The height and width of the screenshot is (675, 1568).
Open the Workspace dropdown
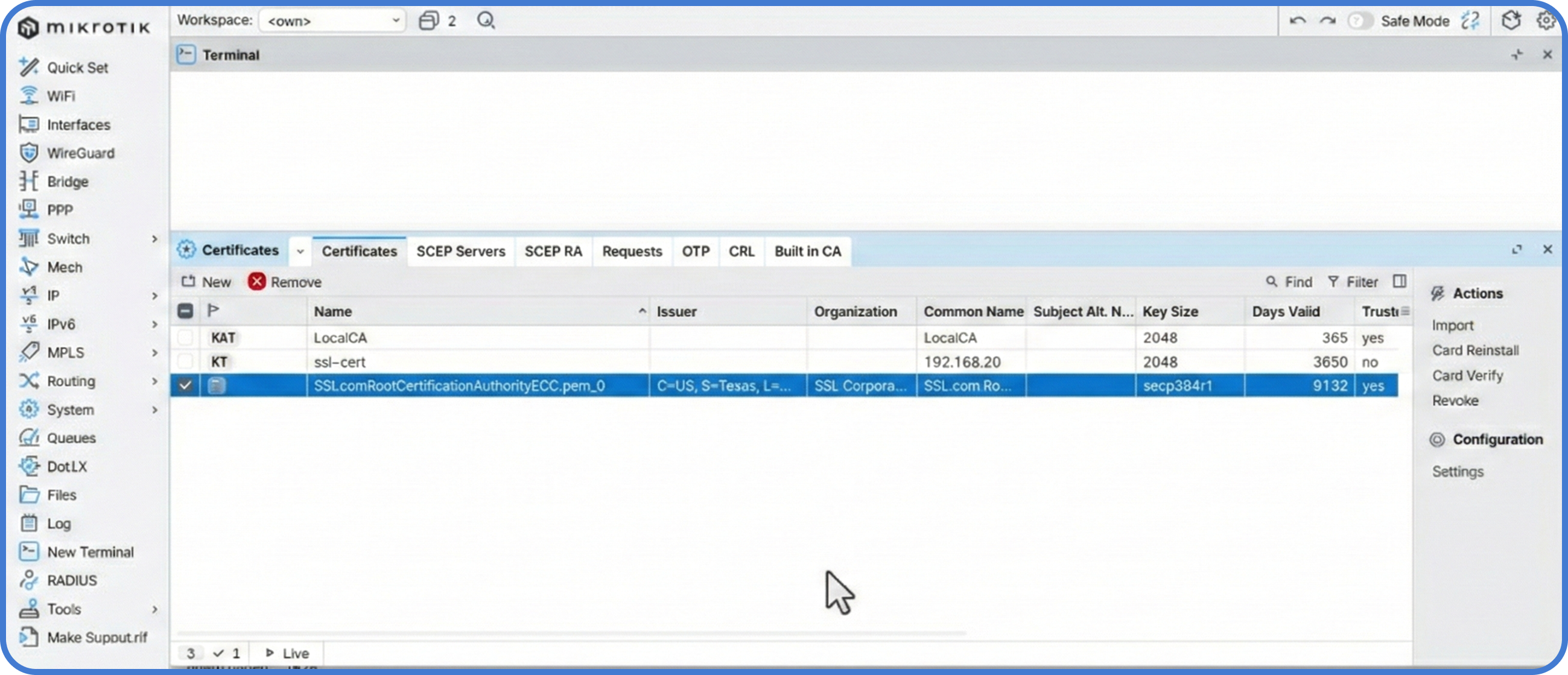pos(332,21)
